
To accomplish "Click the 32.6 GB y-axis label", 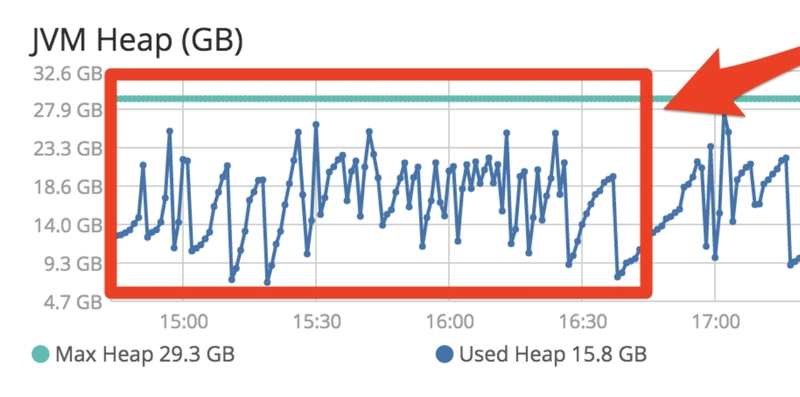I will coord(68,74).
